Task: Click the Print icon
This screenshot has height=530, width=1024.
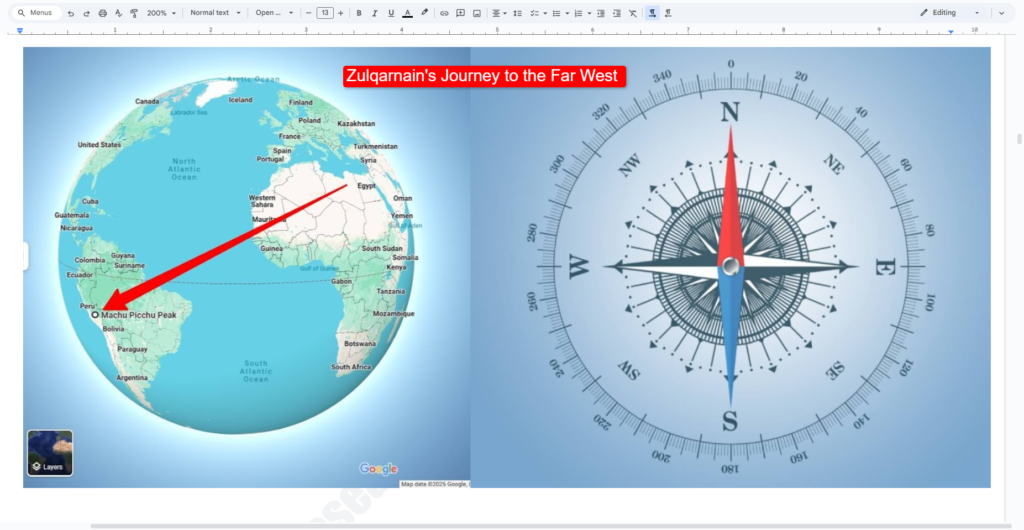Action: [102, 13]
